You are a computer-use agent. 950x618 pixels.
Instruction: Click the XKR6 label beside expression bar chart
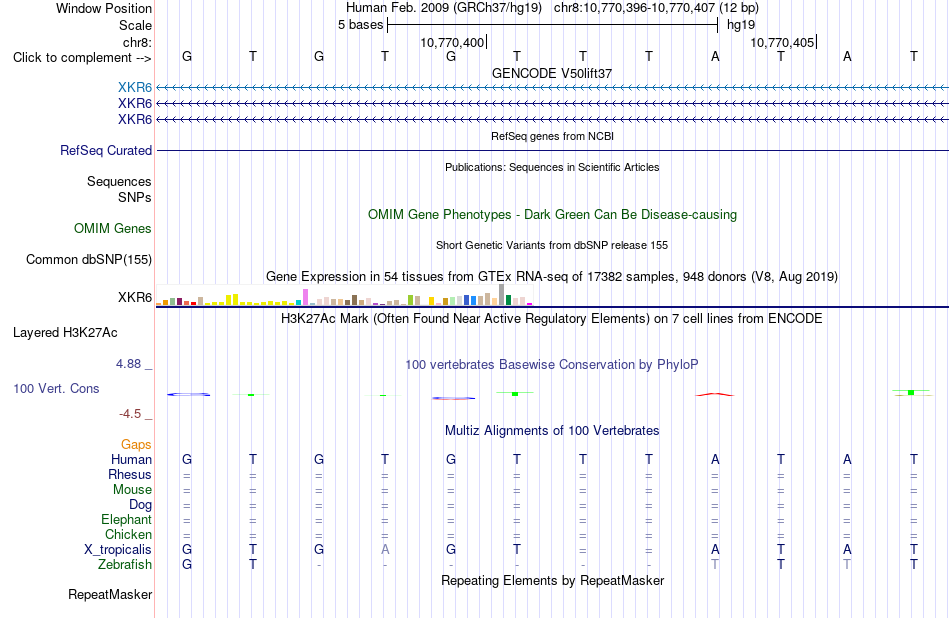[135, 297]
